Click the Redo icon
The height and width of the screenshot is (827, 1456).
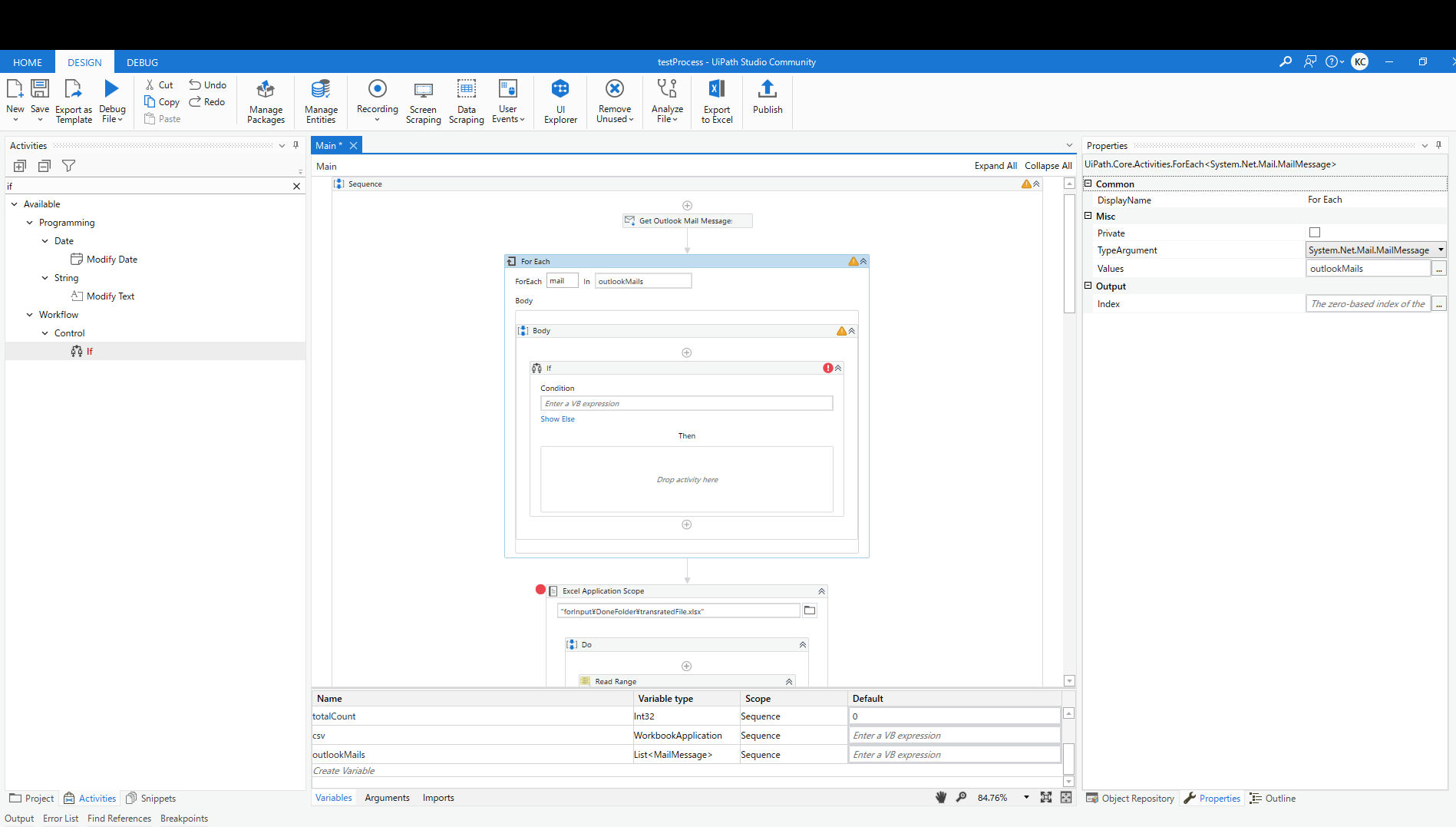[195, 101]
